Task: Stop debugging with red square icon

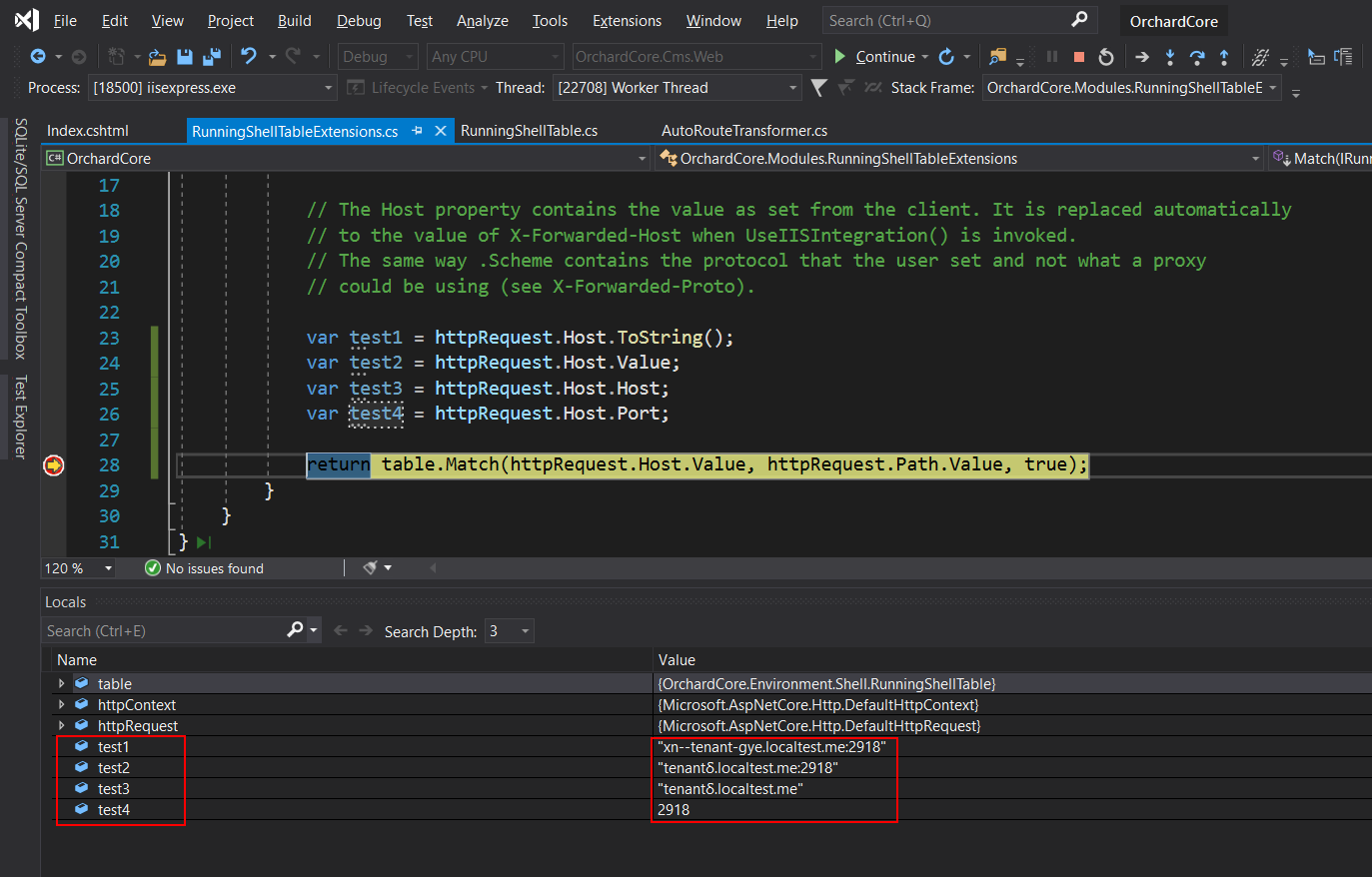Action: 1078,57
